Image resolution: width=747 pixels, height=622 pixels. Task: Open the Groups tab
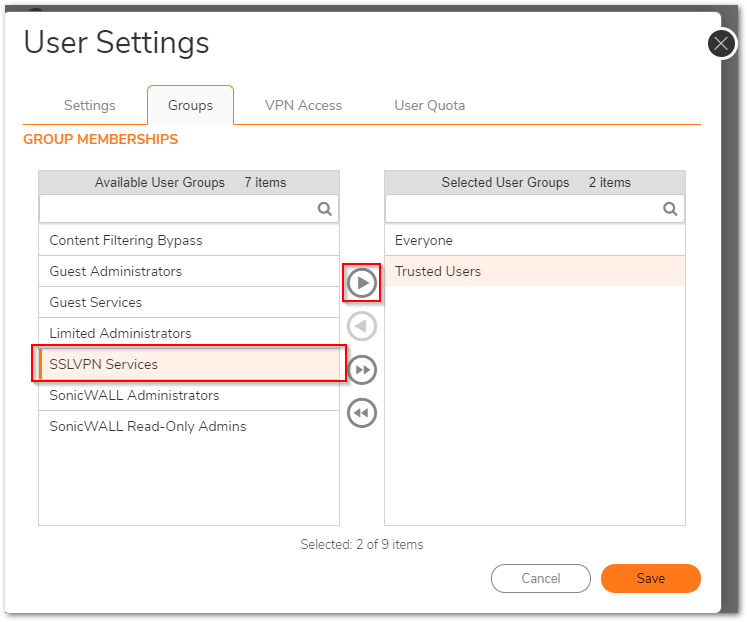tap(190, 105)
